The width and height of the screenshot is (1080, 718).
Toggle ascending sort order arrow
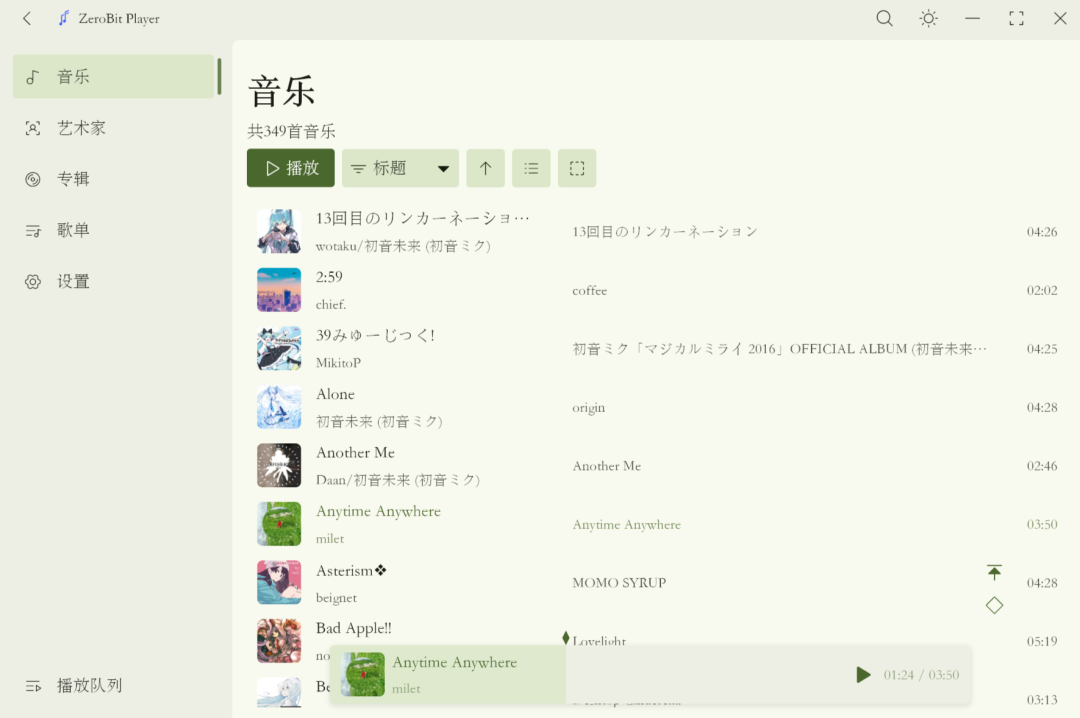point(486,168)
